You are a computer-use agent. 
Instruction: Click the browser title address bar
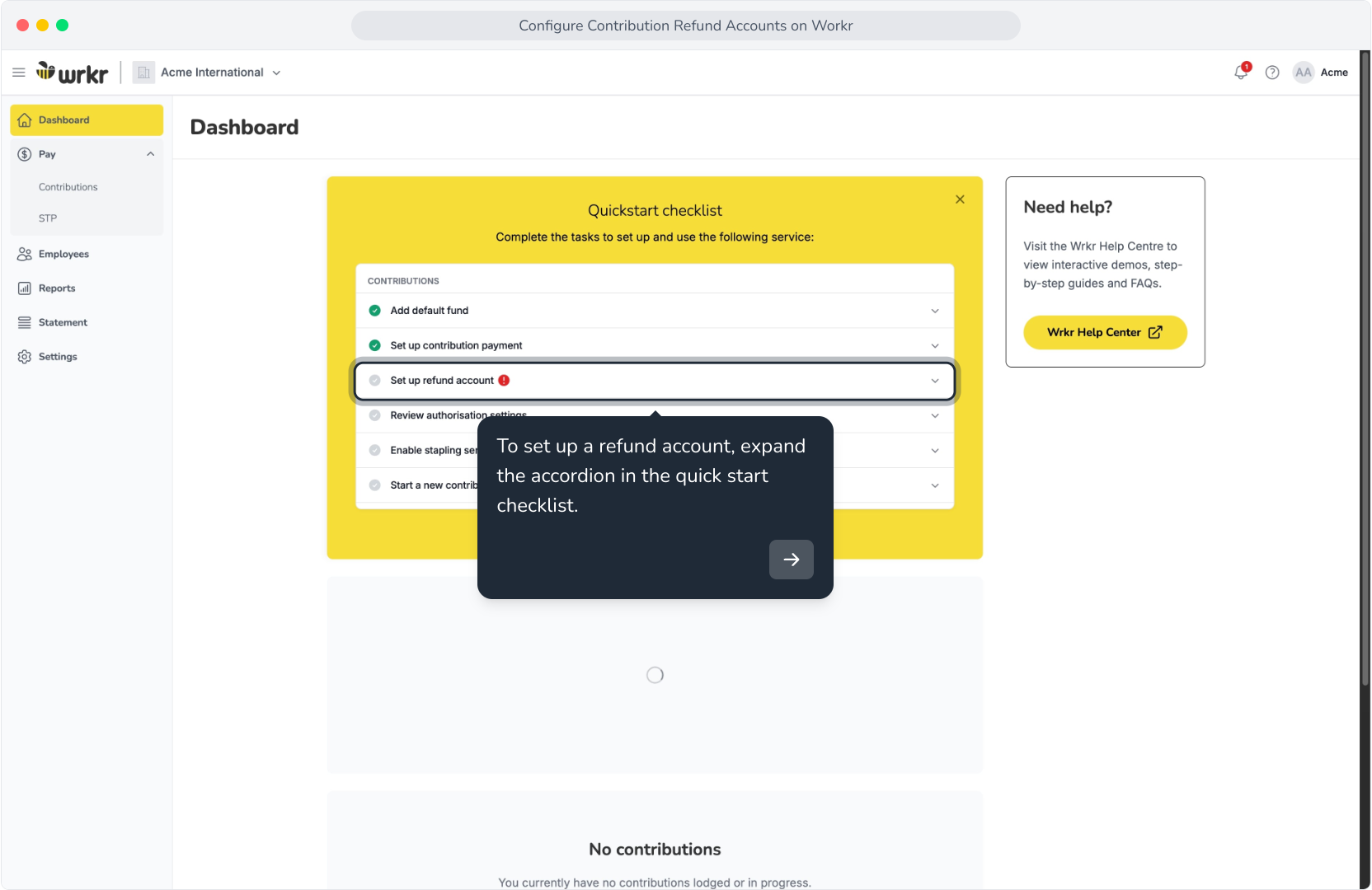coord(685,26)
